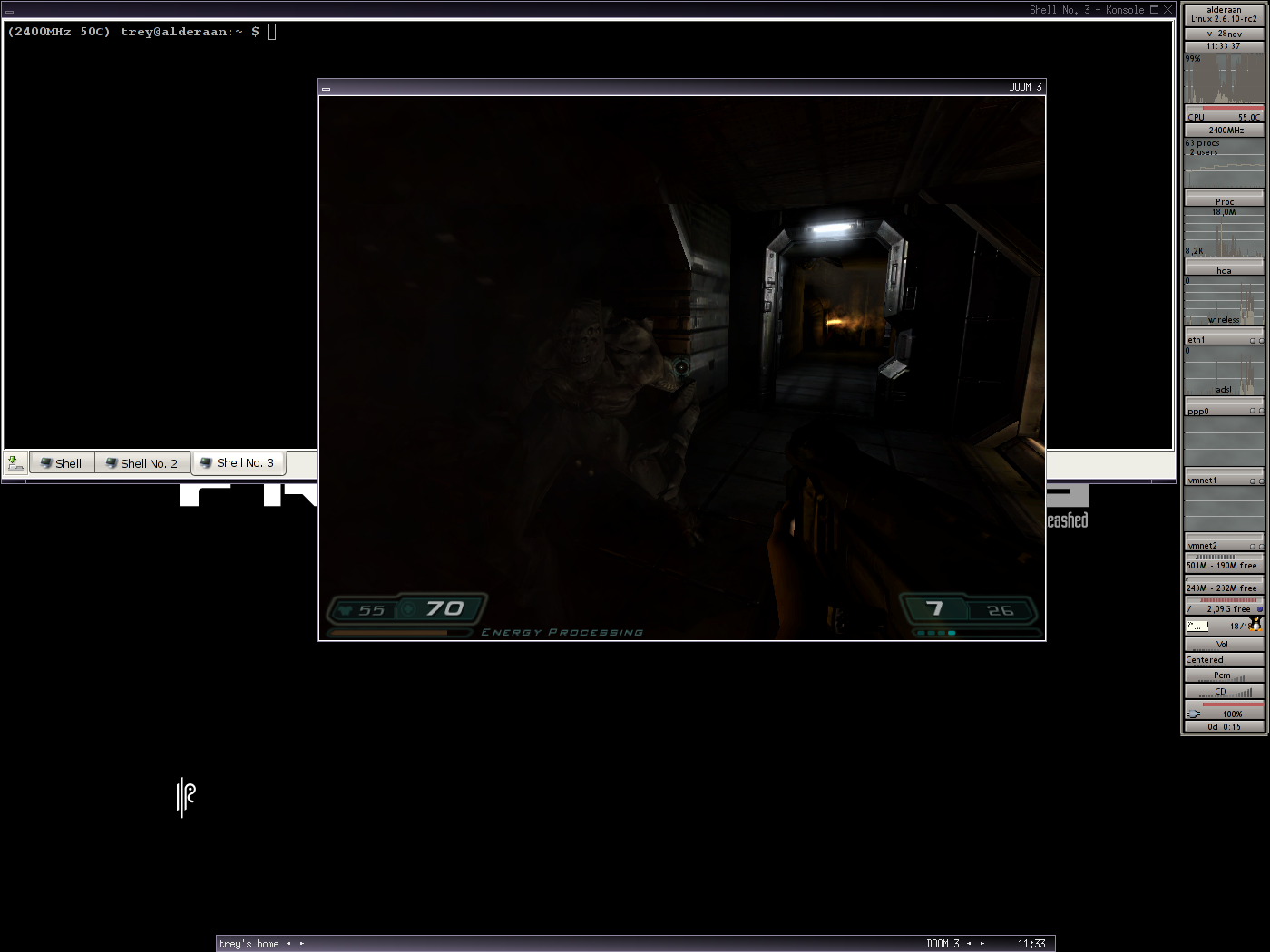Click the 2400MHz frequency panel
This screenshot has width=1270, height=952.
[1224, 130]
